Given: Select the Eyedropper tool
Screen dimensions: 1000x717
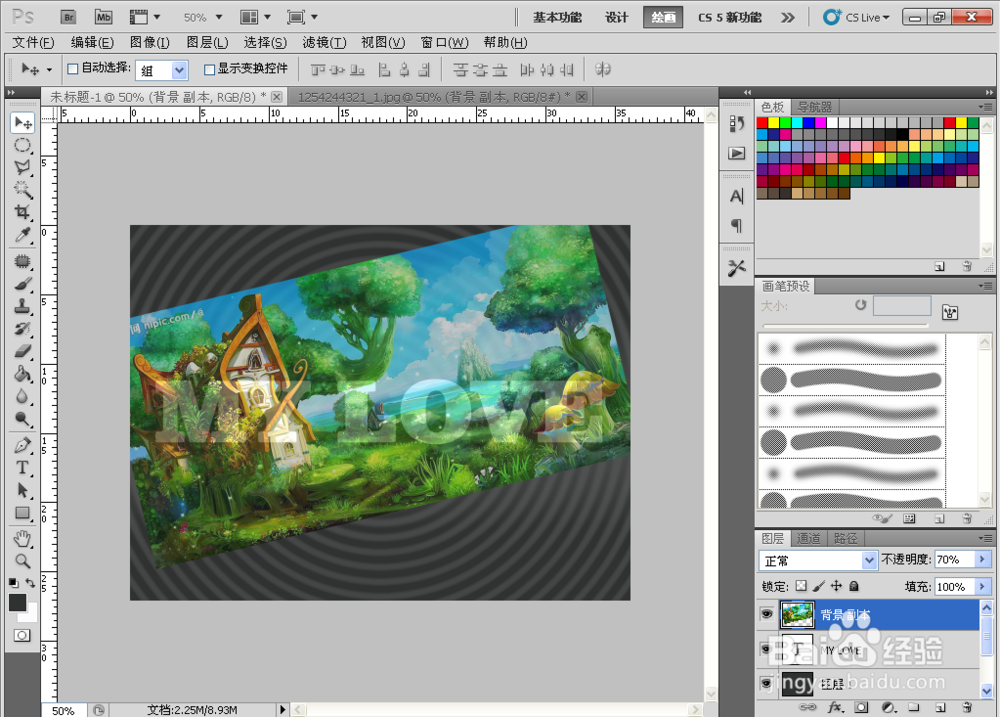Looking at the screenshot, I should [22, 233].
